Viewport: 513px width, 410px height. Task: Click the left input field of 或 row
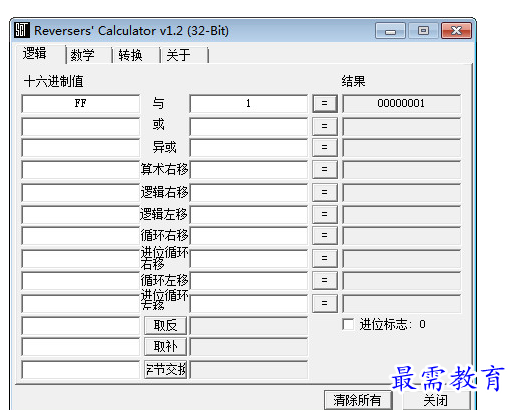[81, 126]
